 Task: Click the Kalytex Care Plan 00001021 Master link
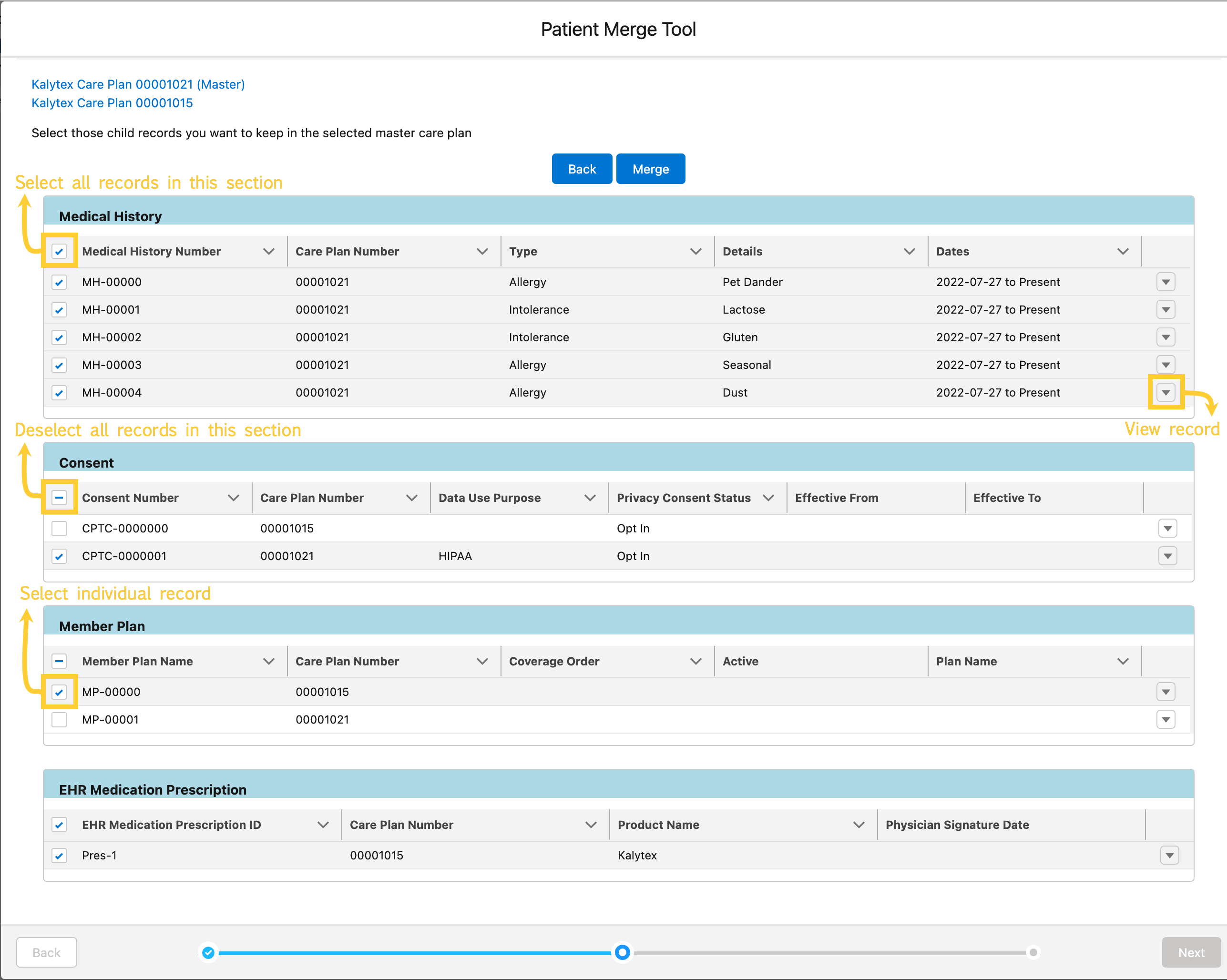[x=137, y=84]
